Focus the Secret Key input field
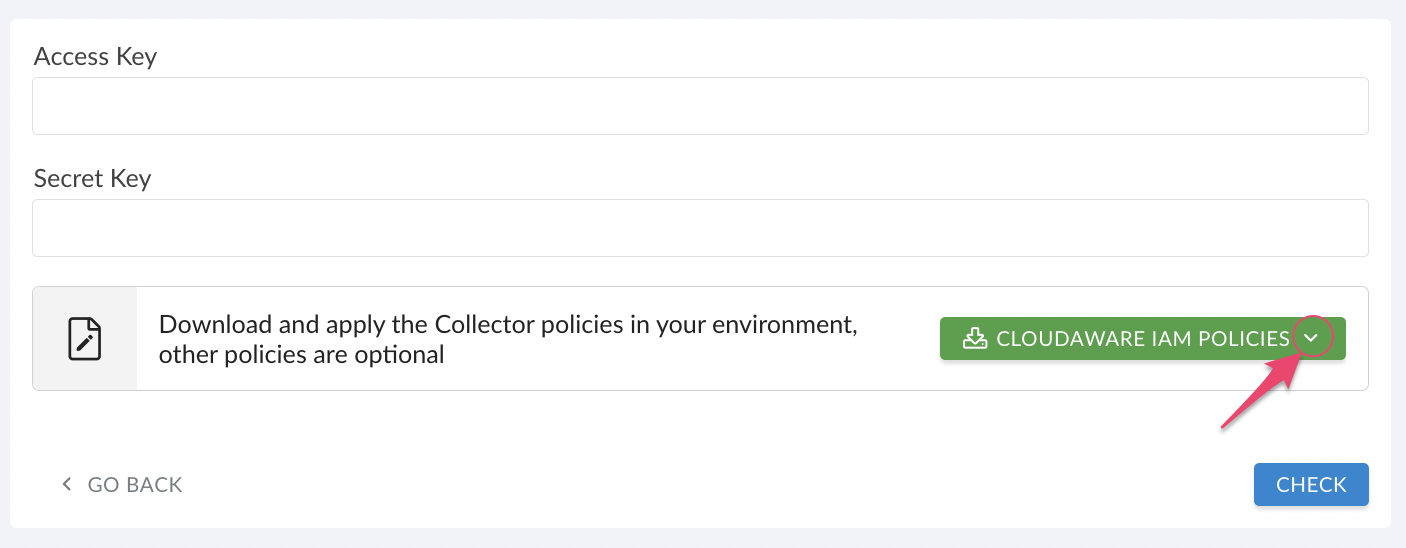 tap(700, 228)
